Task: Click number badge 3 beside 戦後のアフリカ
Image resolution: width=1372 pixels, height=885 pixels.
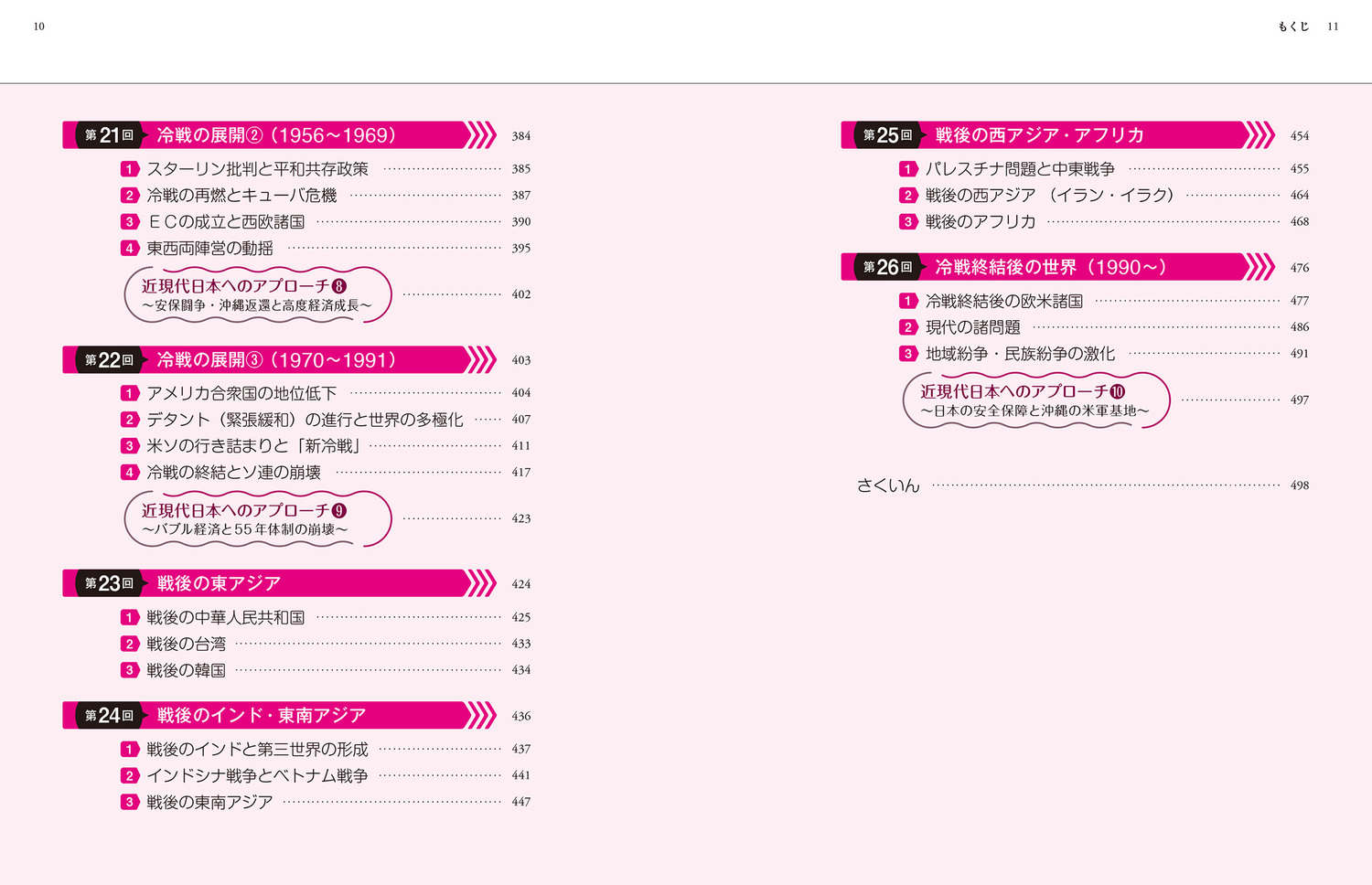Action: tap(908, 222)
